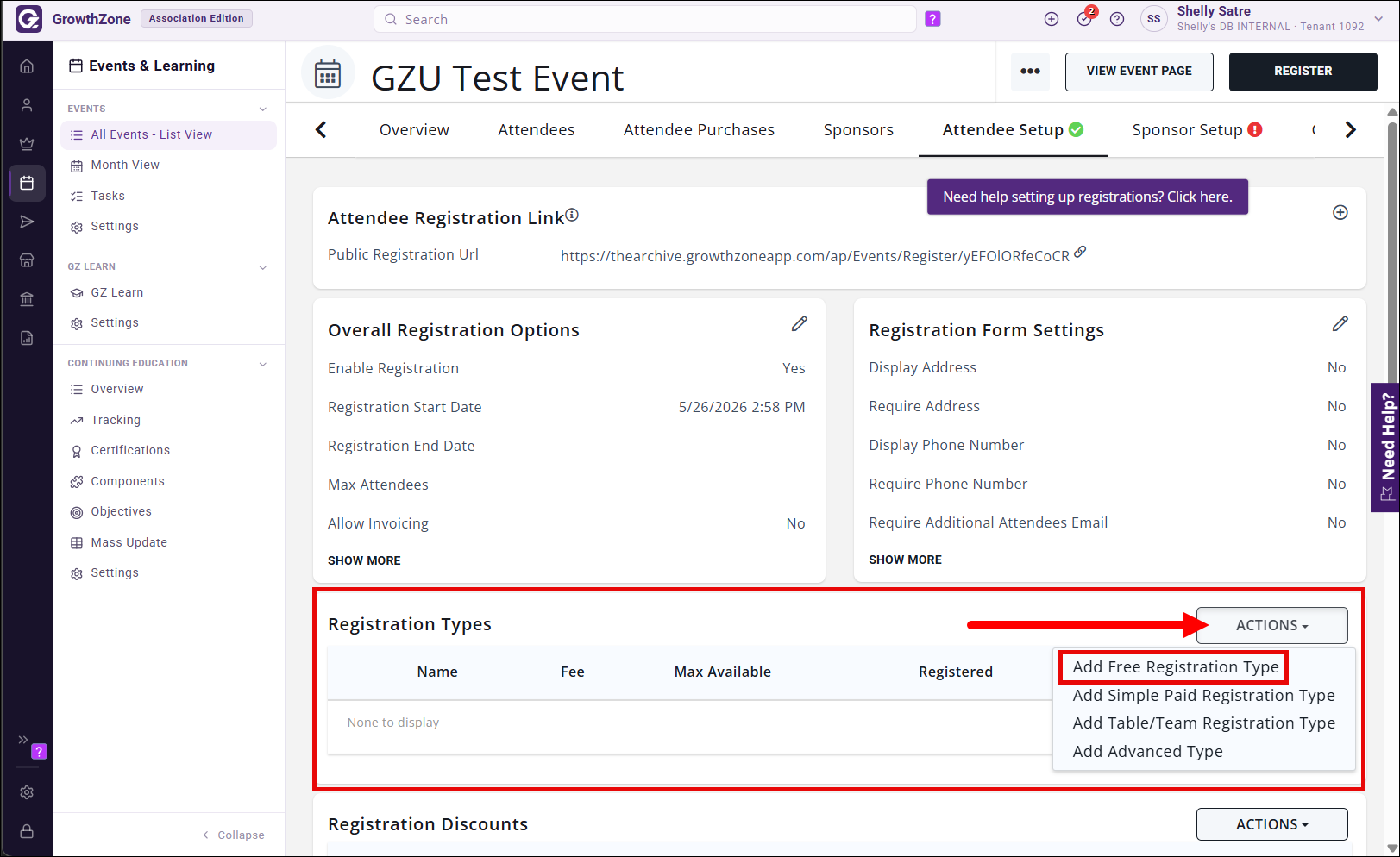This screenshot has height=857, width=1400.
Task: Click the purple help badge at the rail's bottom
Action: (39, 751)
